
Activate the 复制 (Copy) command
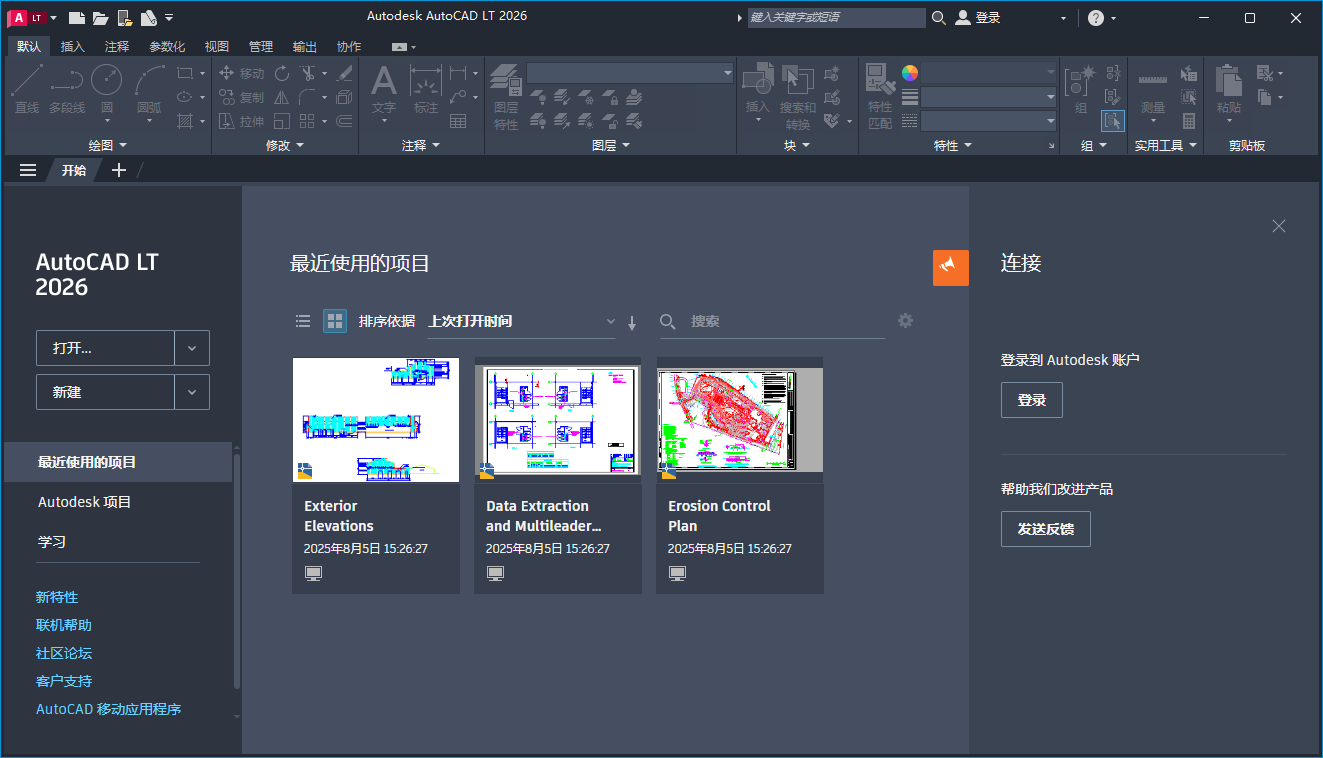click(x=243, y=99)
